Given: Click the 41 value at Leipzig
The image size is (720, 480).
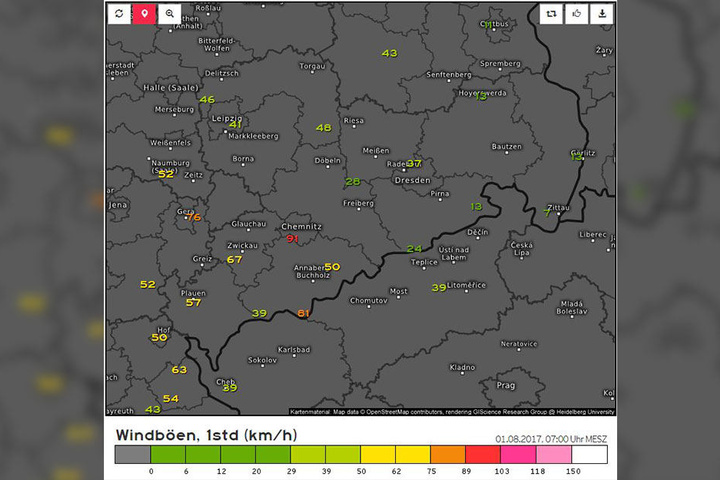Looking at the screenshot, I should [x=235, y=124].
